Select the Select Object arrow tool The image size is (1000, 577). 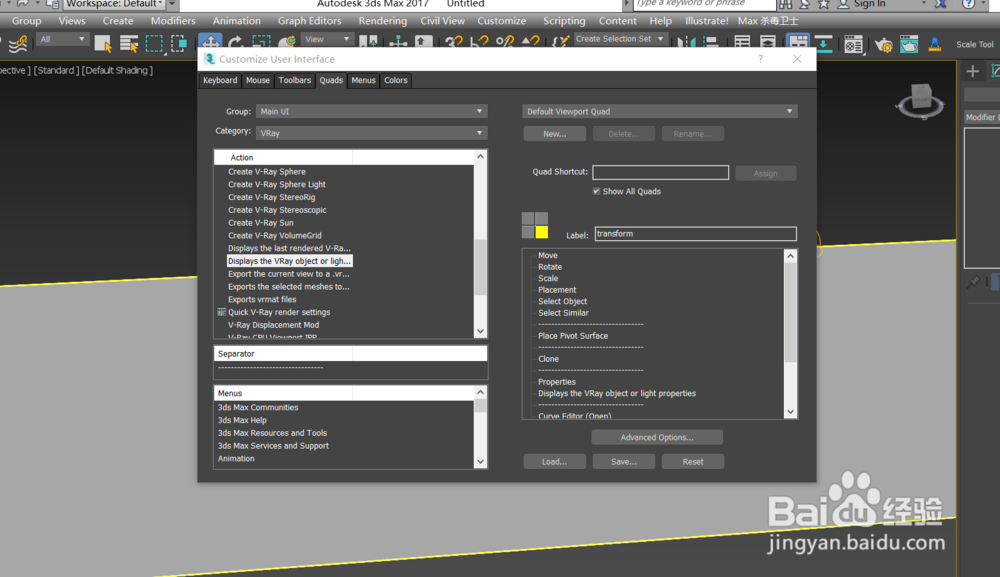coord(103,43)
